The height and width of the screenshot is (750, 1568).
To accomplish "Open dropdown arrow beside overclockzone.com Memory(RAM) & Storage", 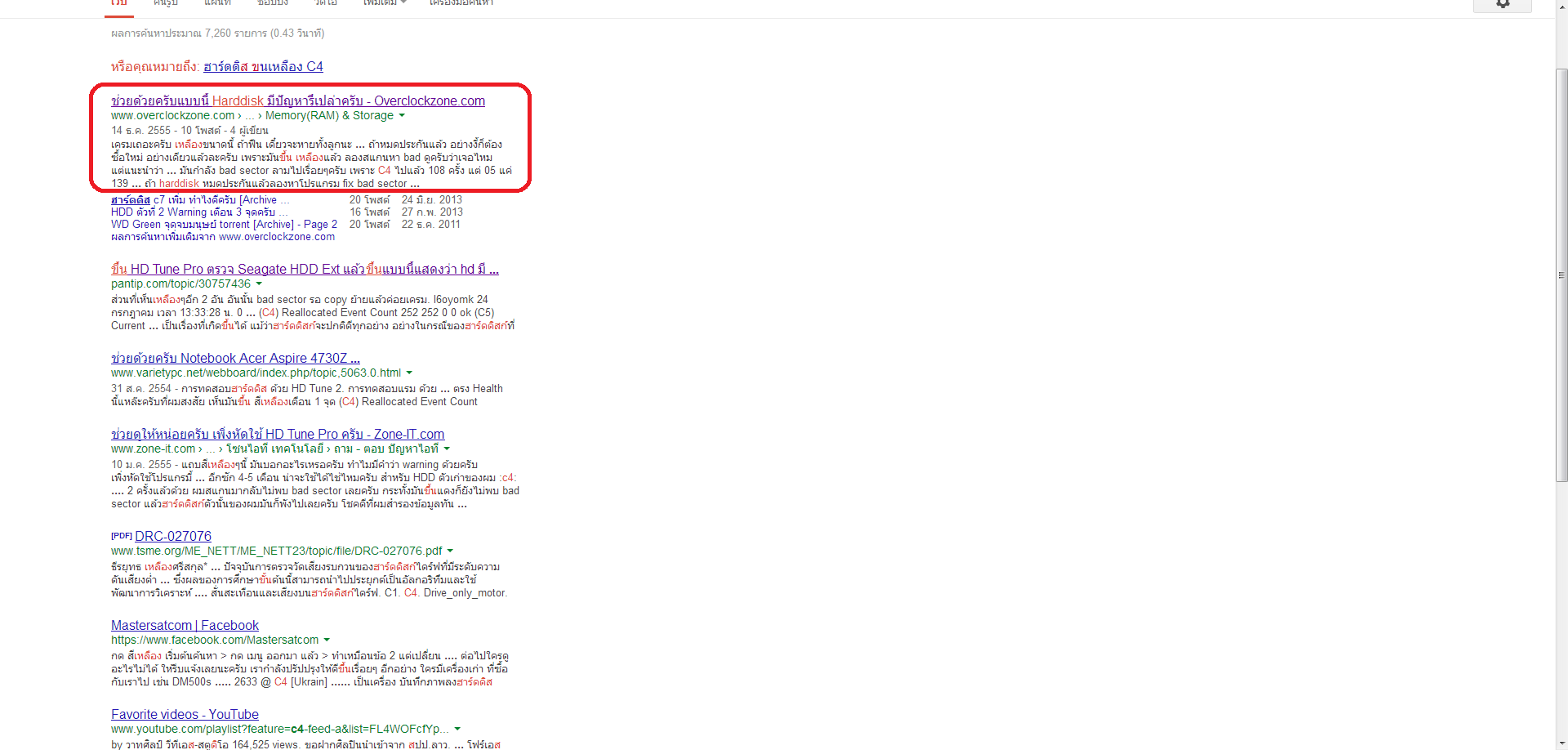I will tap(402, 116).
